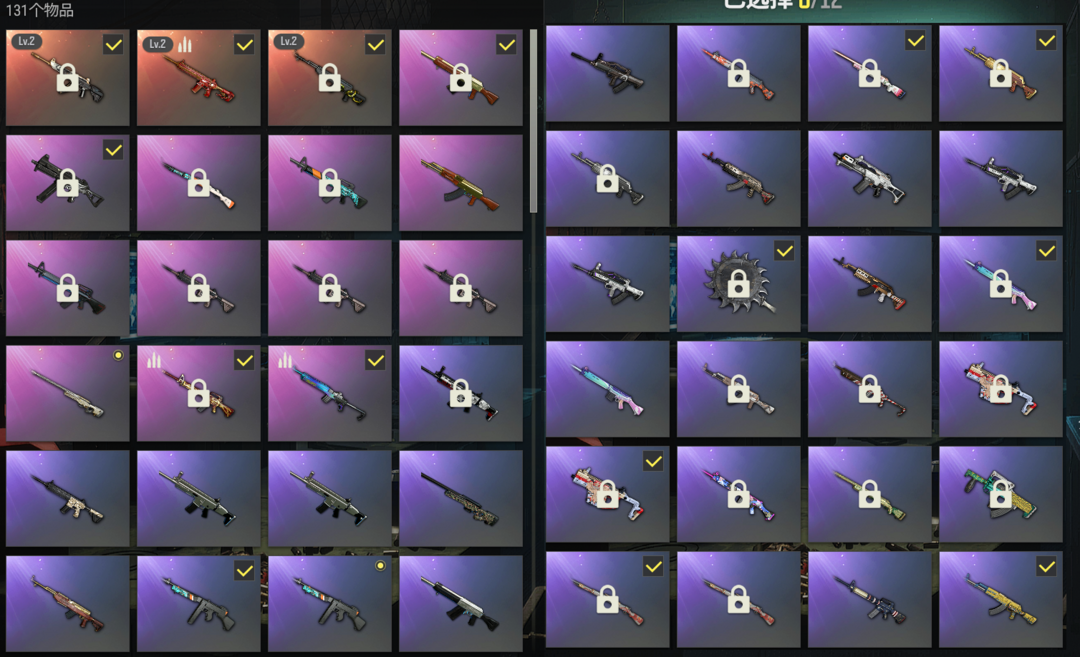Viewport: 1080px width, 657px height.
Task: Pick the unlocked teal and pink rifle skin
Action: tap(607, 389)
